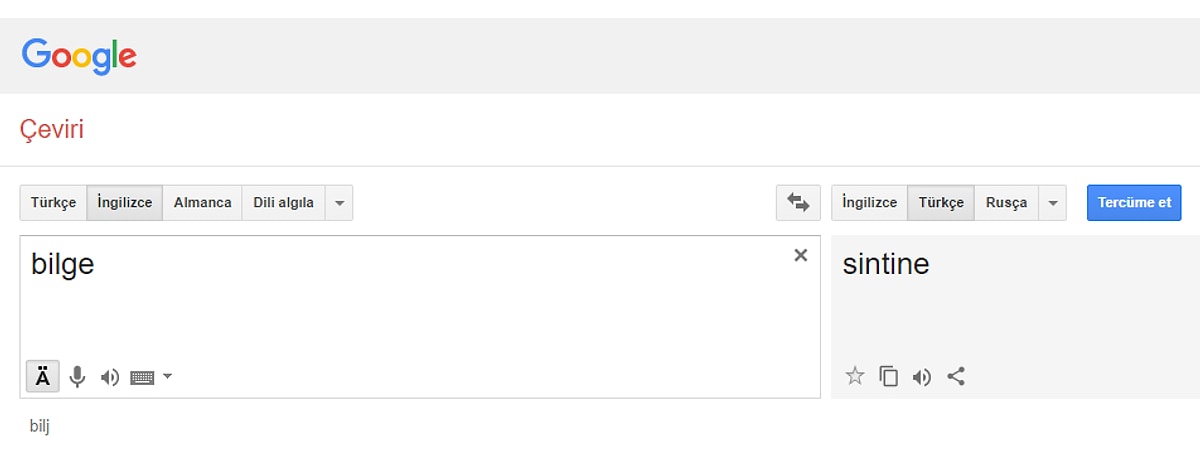The image size is (1200, 466).
Task: Set target language to Rusça
Action: [1006, 203]
